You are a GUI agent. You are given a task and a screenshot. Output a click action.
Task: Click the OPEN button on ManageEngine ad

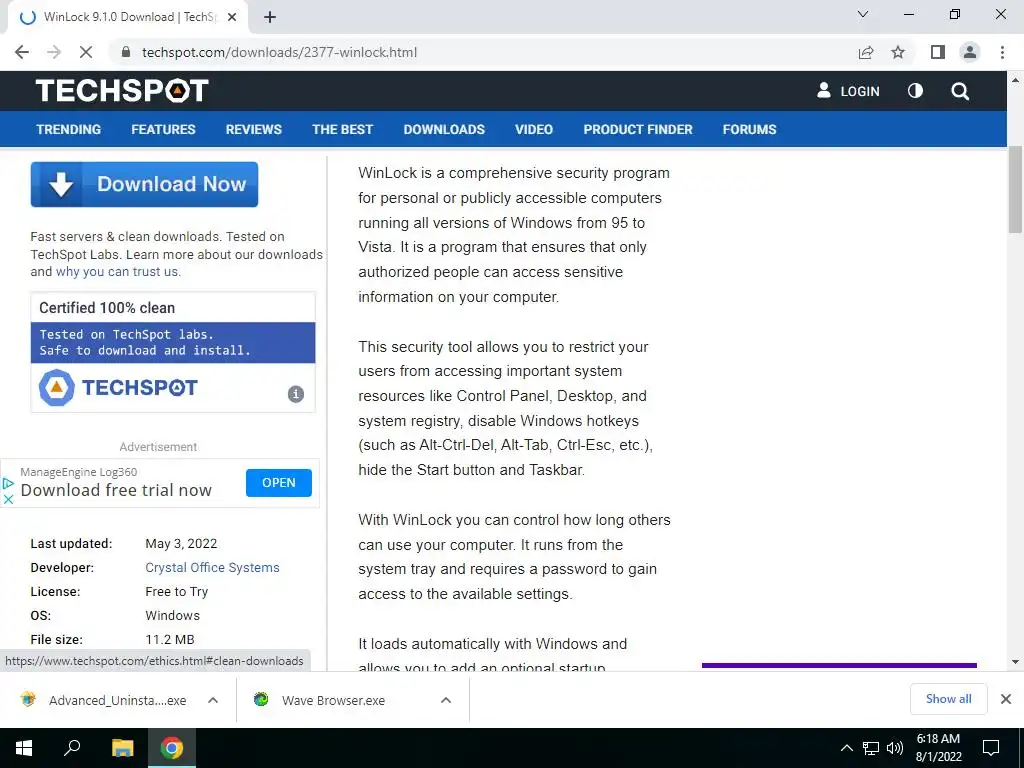click(279, 483)
